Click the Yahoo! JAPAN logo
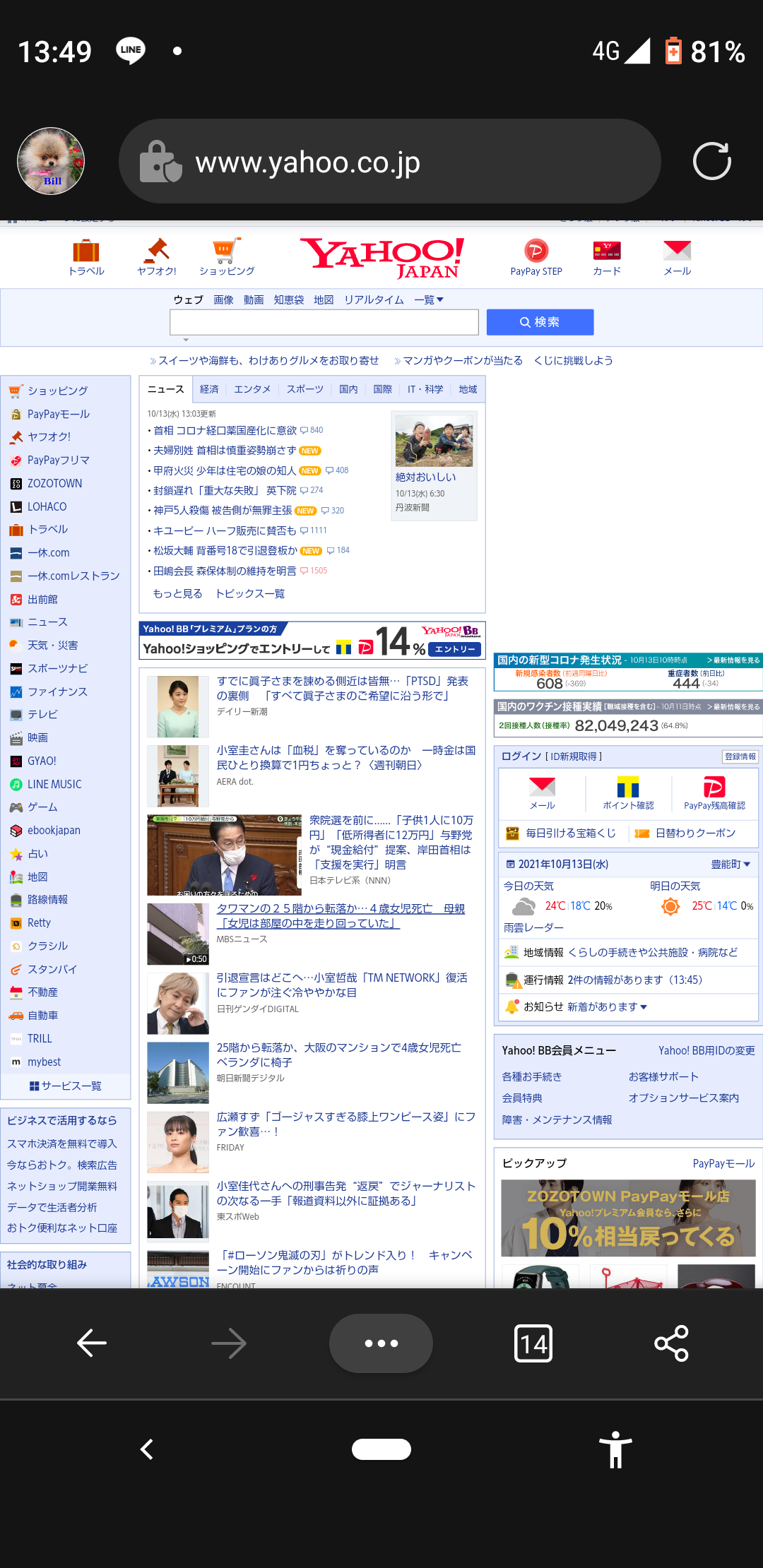The width and height of the screenshot is (763, 1568). pos(382,258)
